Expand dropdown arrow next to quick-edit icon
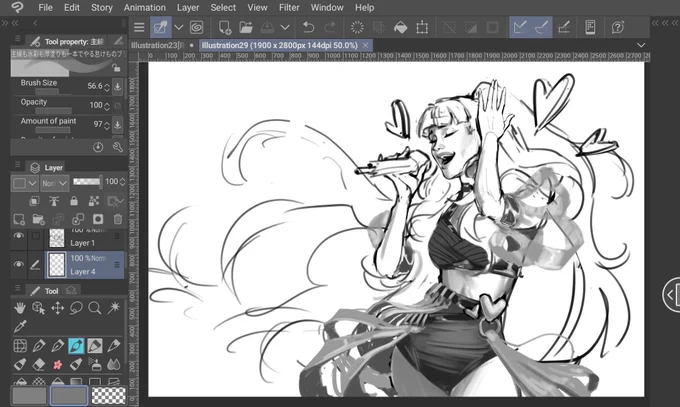The width and height of the screenshot is (680, 407). pyautogui.click(x=179, y=27)
